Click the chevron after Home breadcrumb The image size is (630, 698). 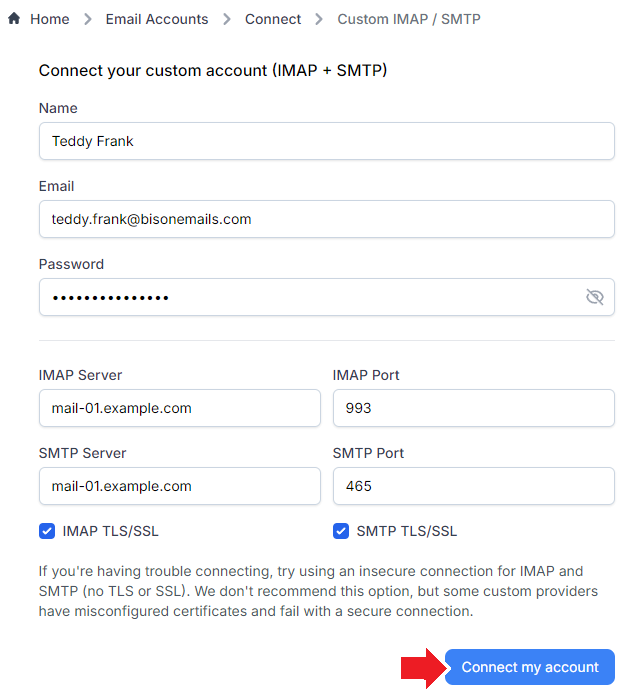[88, 19]
